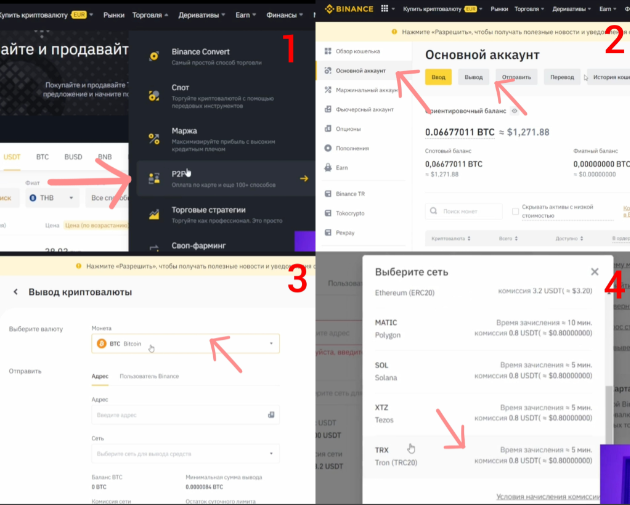The height and width of the screenshot is (505, 630).
Task: Open Своп-фарминг menu entry
Action: point(198,245)
